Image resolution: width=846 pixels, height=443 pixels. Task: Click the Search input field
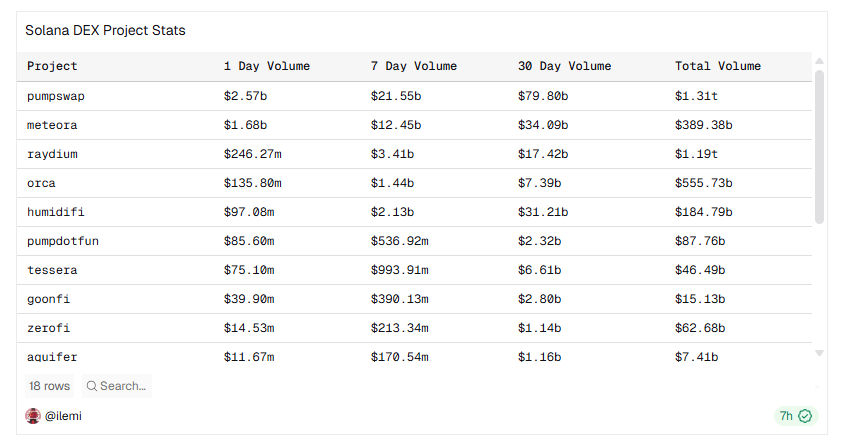click(x=123, y=386)
